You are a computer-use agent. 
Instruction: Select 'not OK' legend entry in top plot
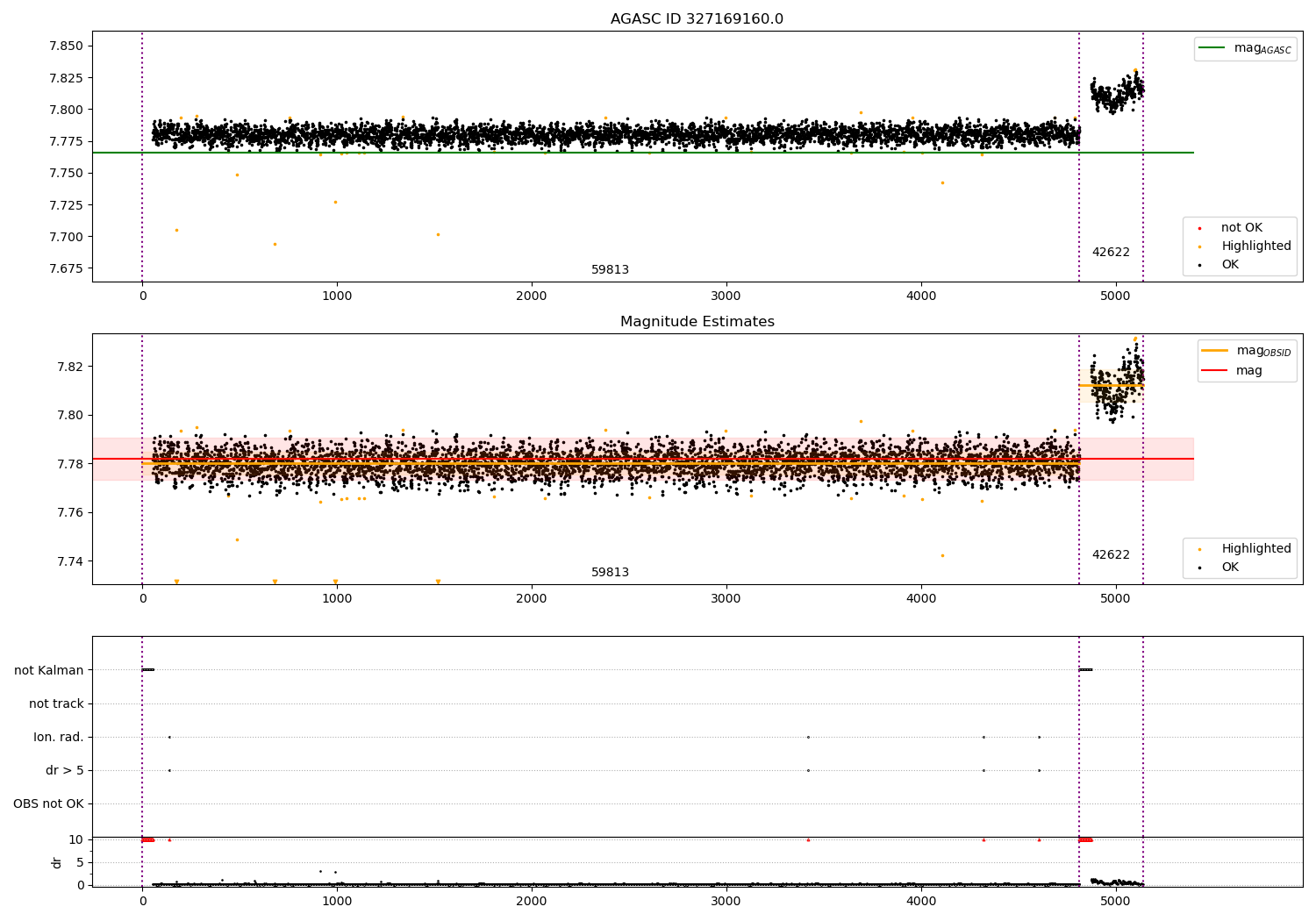point(1230,228)
